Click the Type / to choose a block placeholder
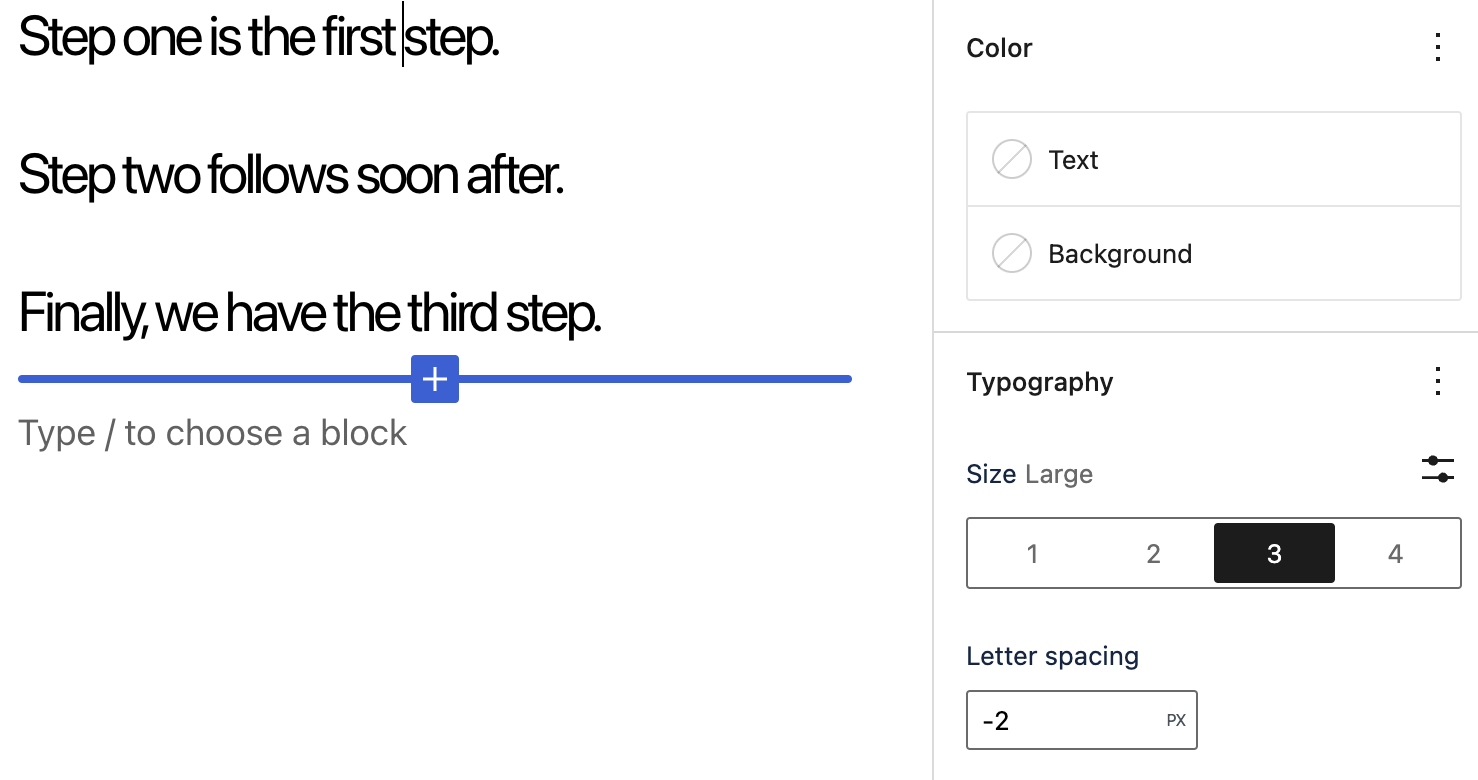 [213, 432]
